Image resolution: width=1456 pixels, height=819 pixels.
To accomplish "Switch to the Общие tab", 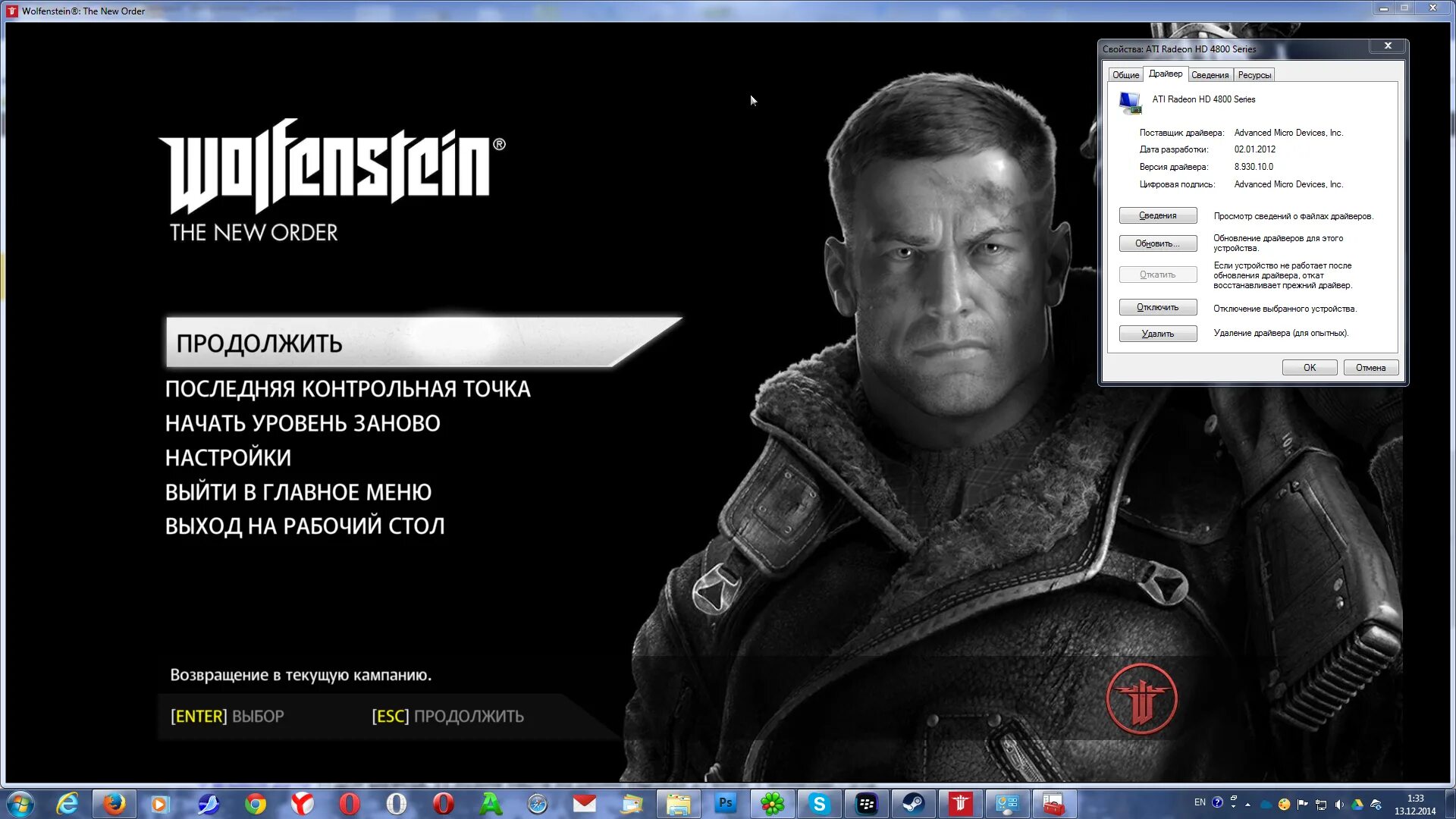I will [1125, 75].
